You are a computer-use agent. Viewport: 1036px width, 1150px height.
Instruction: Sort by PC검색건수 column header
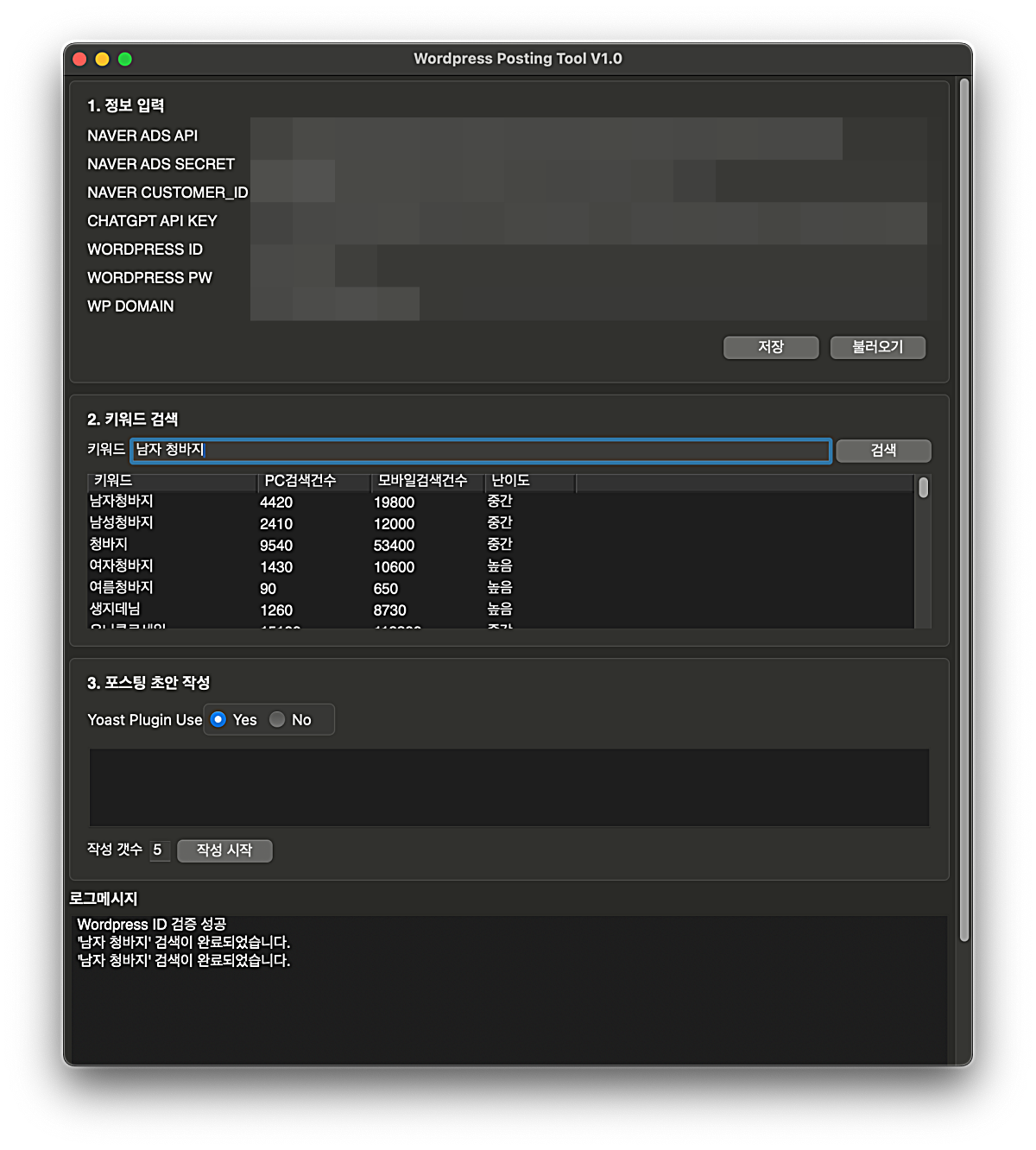pos(313,481)
